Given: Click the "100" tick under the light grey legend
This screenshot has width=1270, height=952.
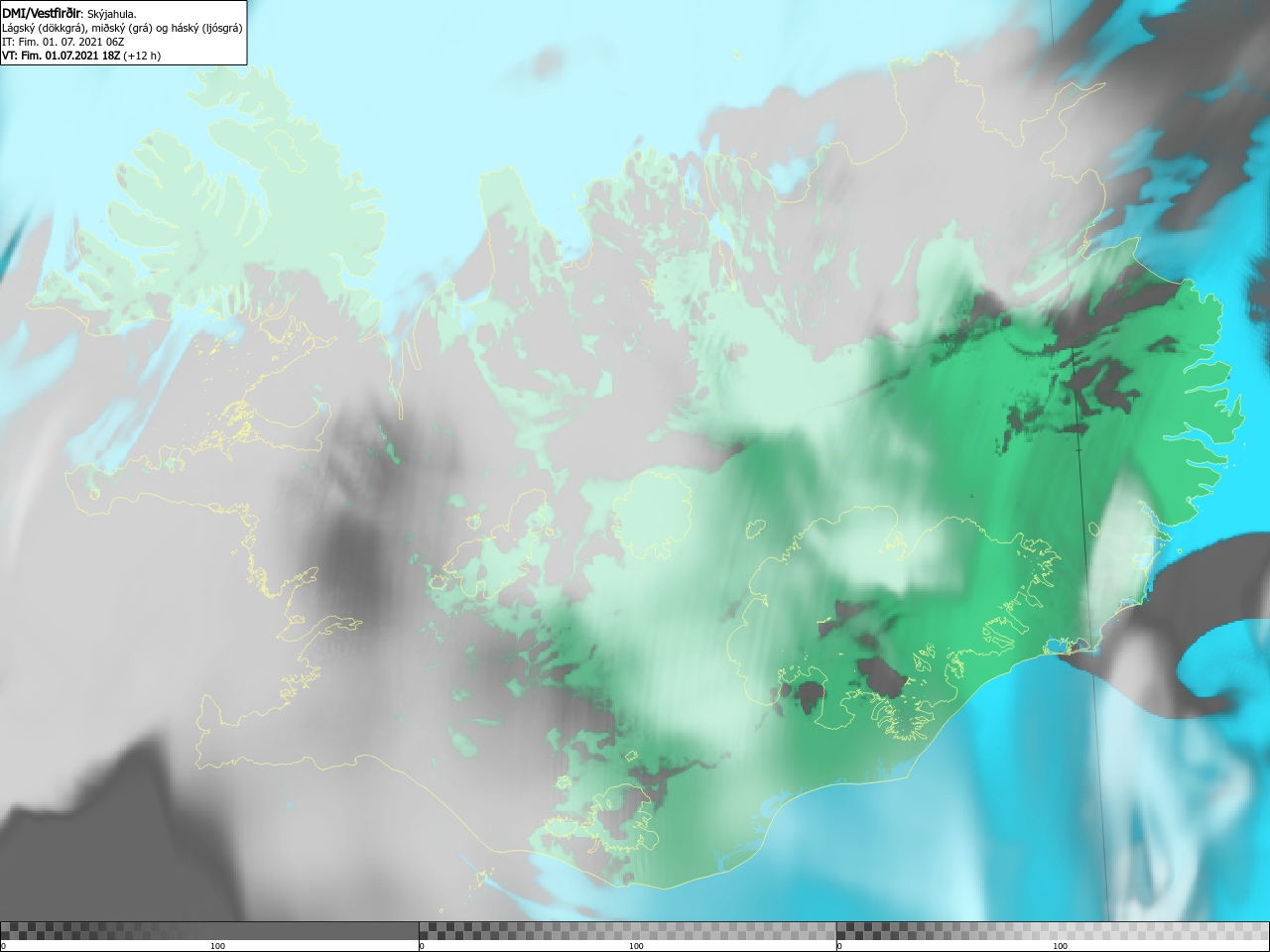Looking at the screenshot, I should 1060,946.
